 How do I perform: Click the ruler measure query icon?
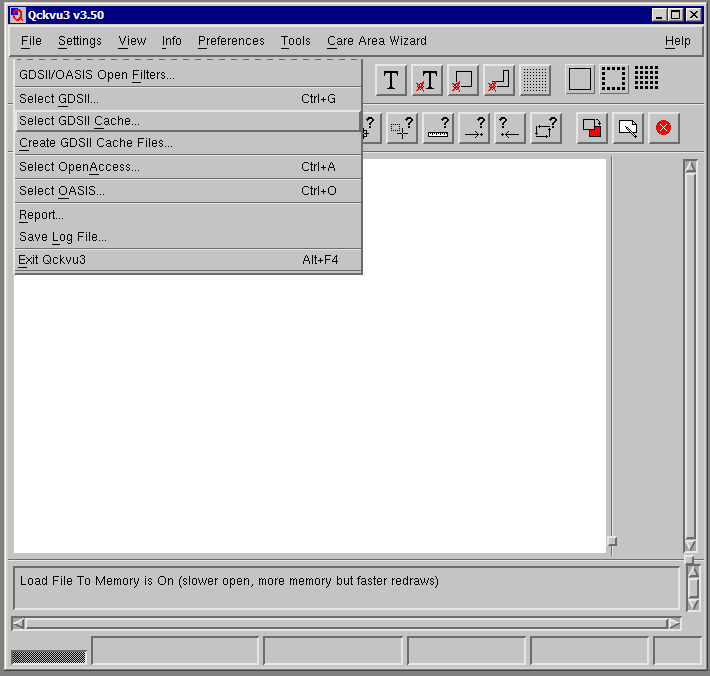tap(438, 128)
